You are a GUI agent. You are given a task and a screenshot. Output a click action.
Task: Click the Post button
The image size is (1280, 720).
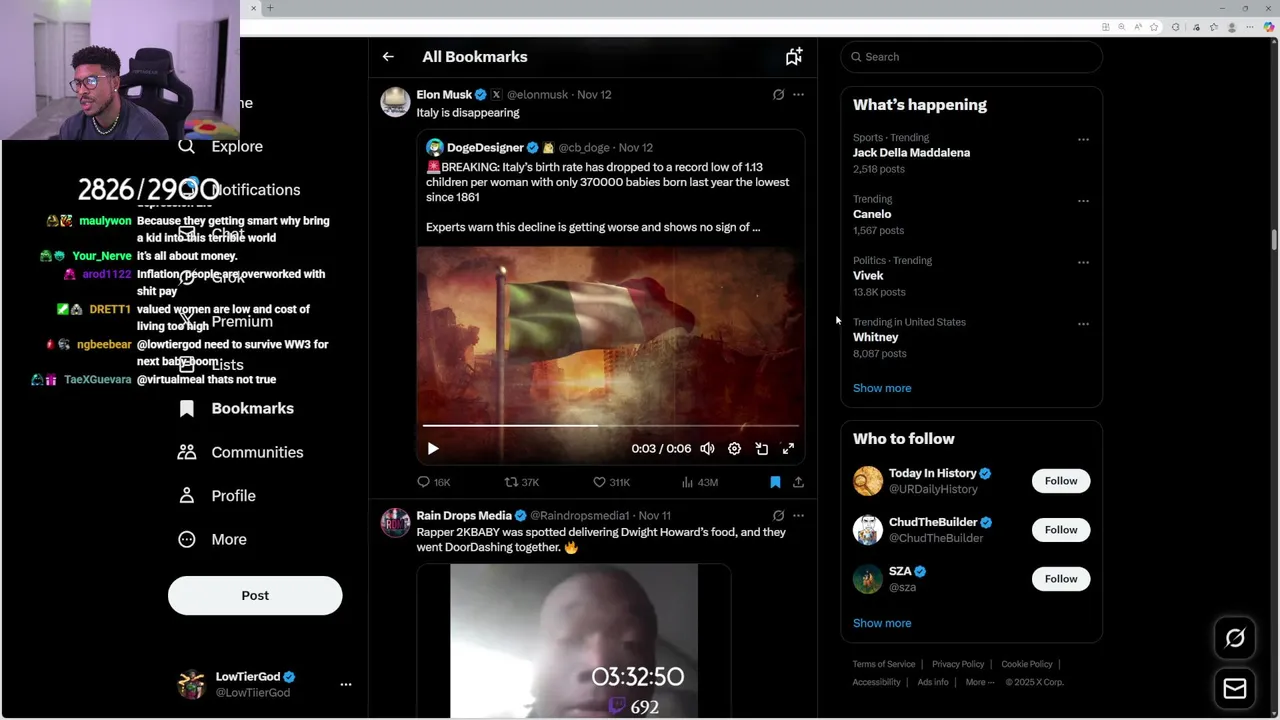[255, 596]
